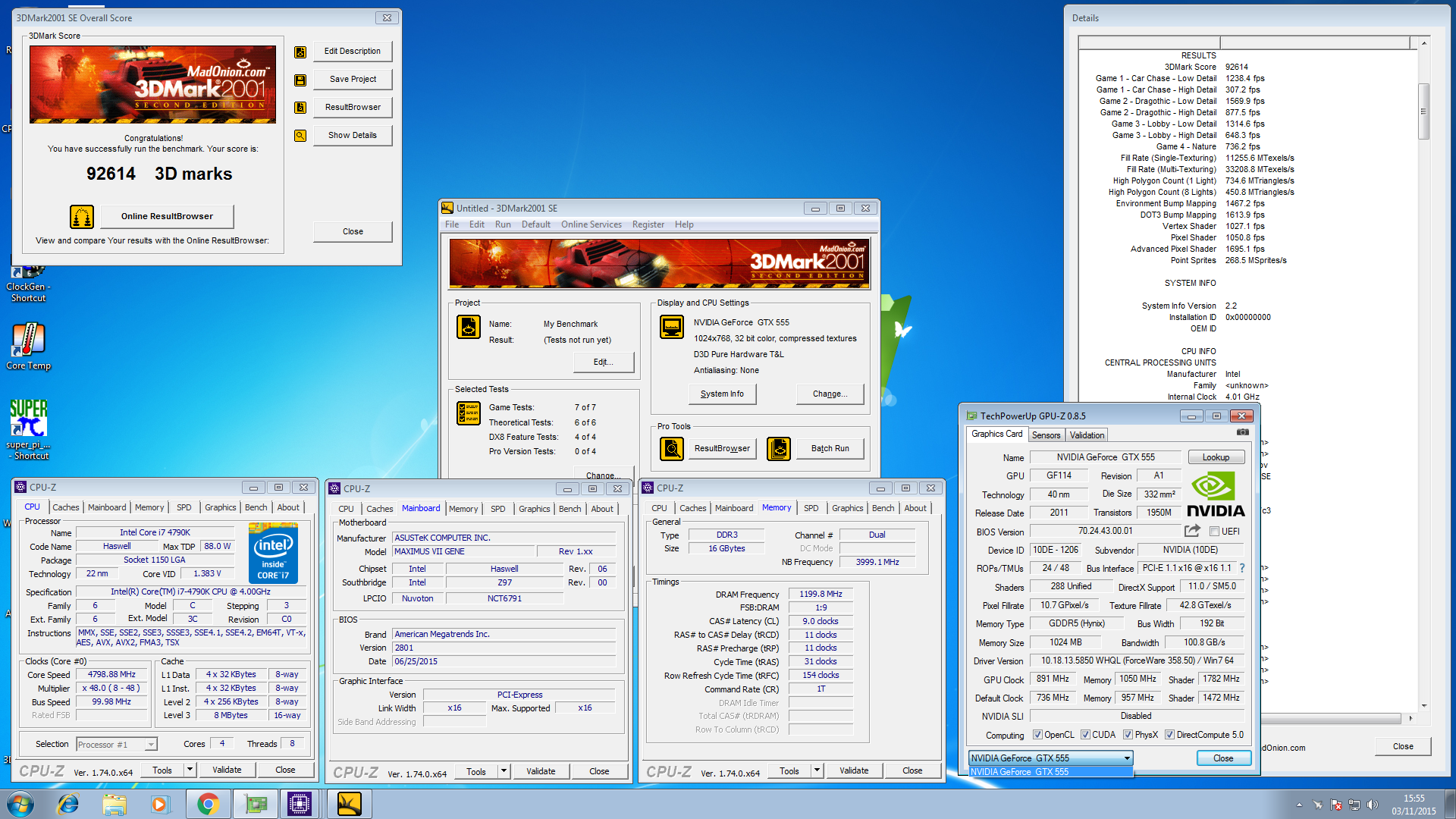Open Windows Start menu
This screenshot has width=1456, height=819.
click(20, 804)
